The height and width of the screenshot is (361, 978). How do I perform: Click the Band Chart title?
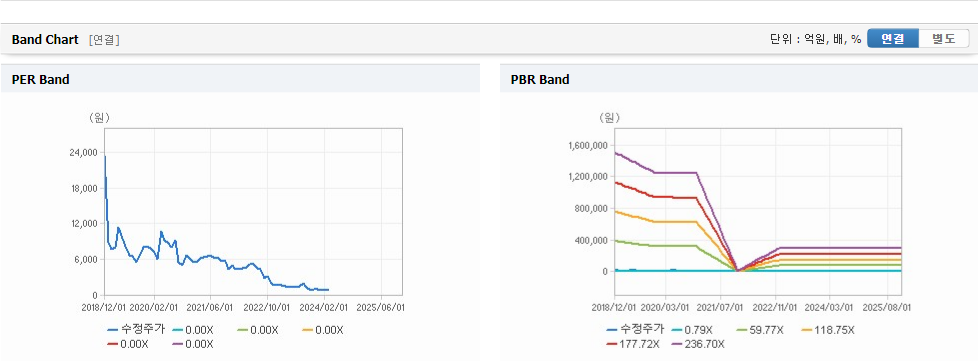point(45,40)
